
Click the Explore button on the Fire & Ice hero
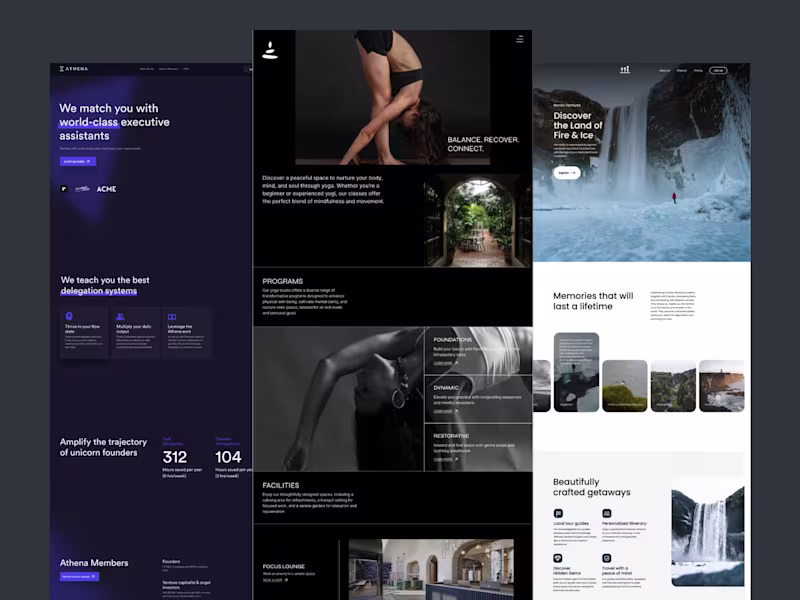click(x=566, y=172)
